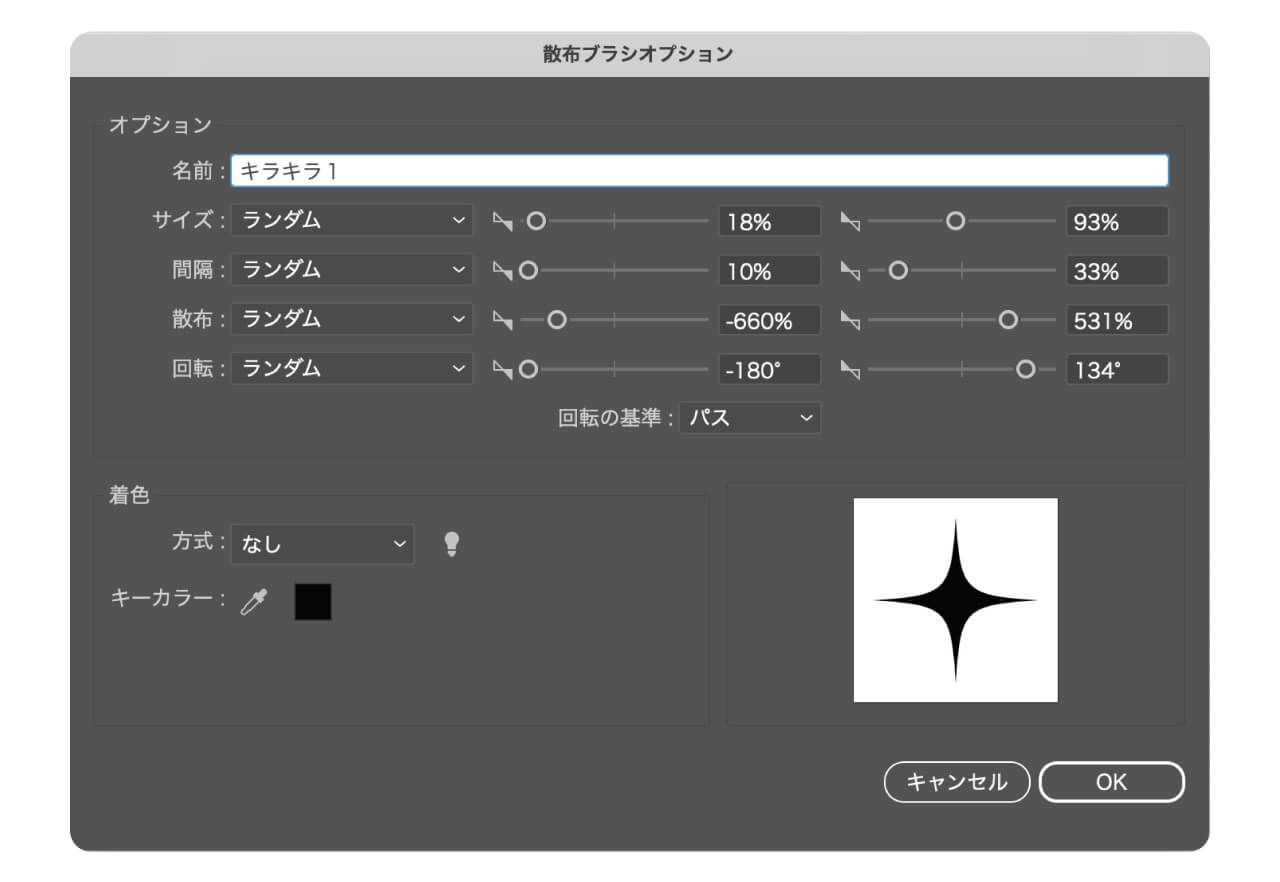Click the rotation field showing 134°

[1117, 370]
